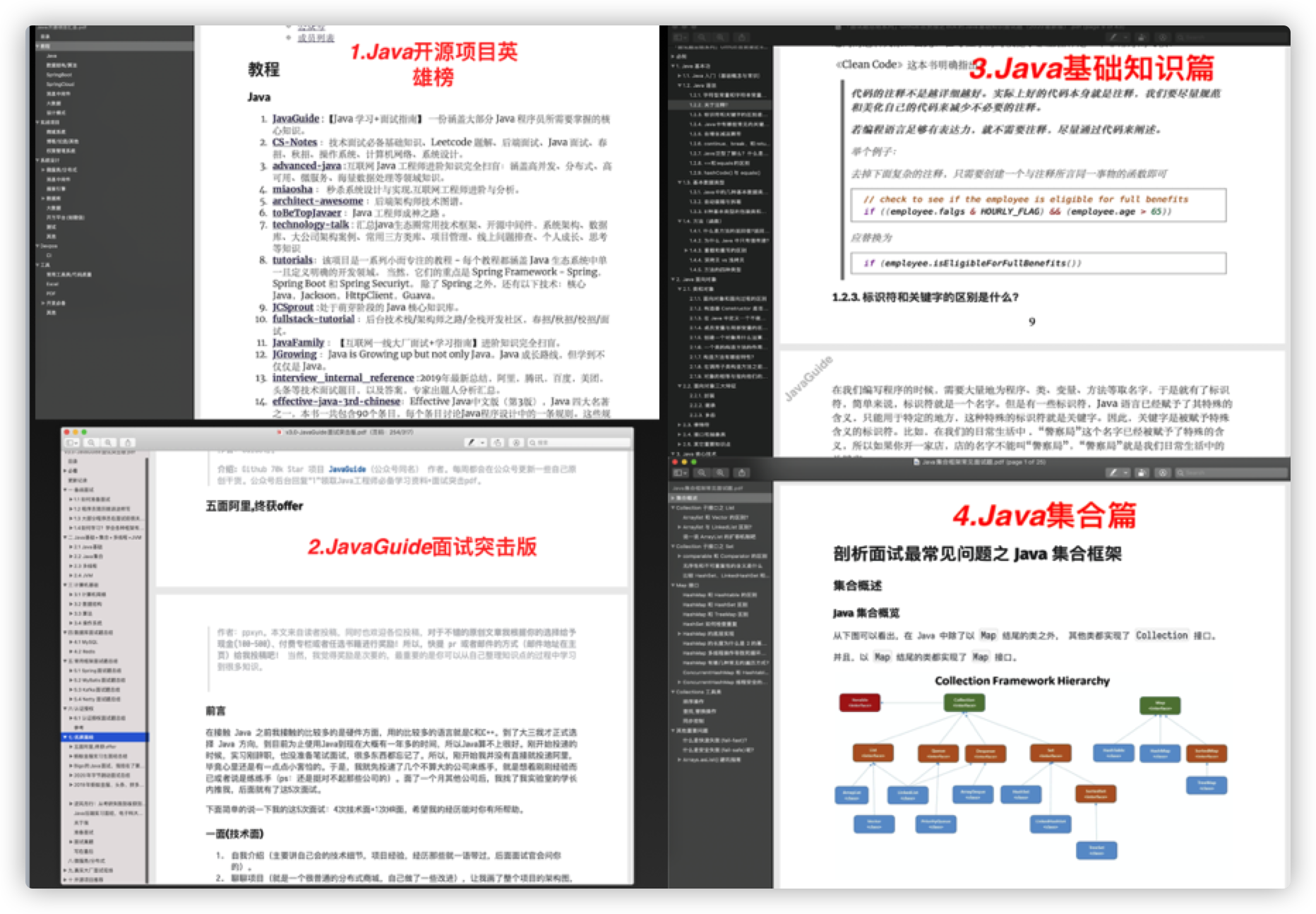Viewport: 1316px width, 914px height.
Task: Zoom out in JavaGuide面试突击版 PDF window
Action: coord(91,443)
